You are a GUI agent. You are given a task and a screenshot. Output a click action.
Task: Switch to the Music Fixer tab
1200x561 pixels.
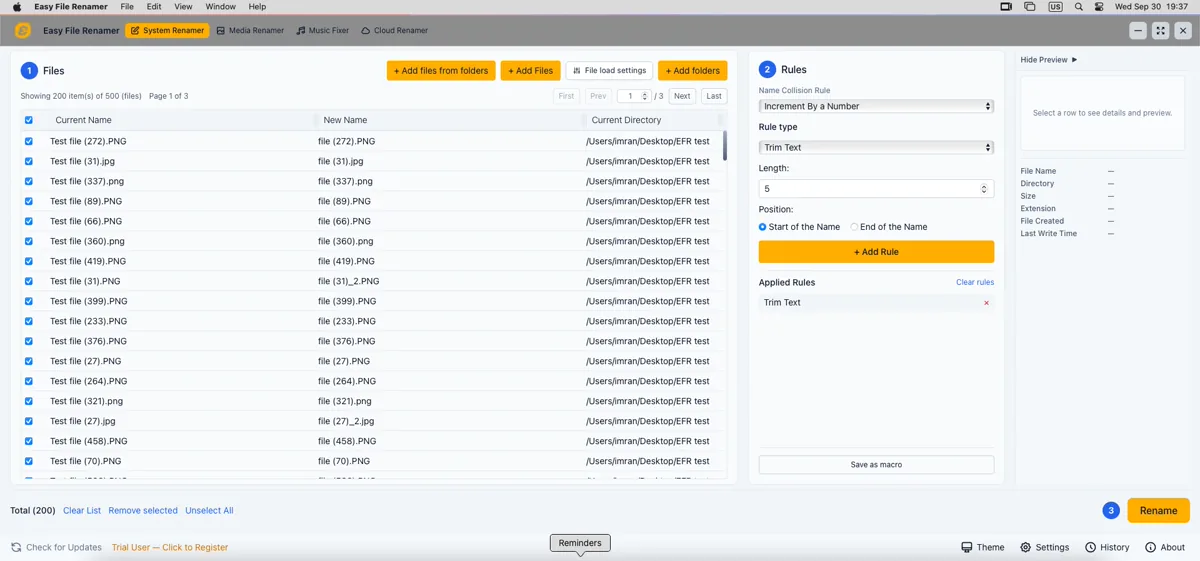[x=322, y=31]
